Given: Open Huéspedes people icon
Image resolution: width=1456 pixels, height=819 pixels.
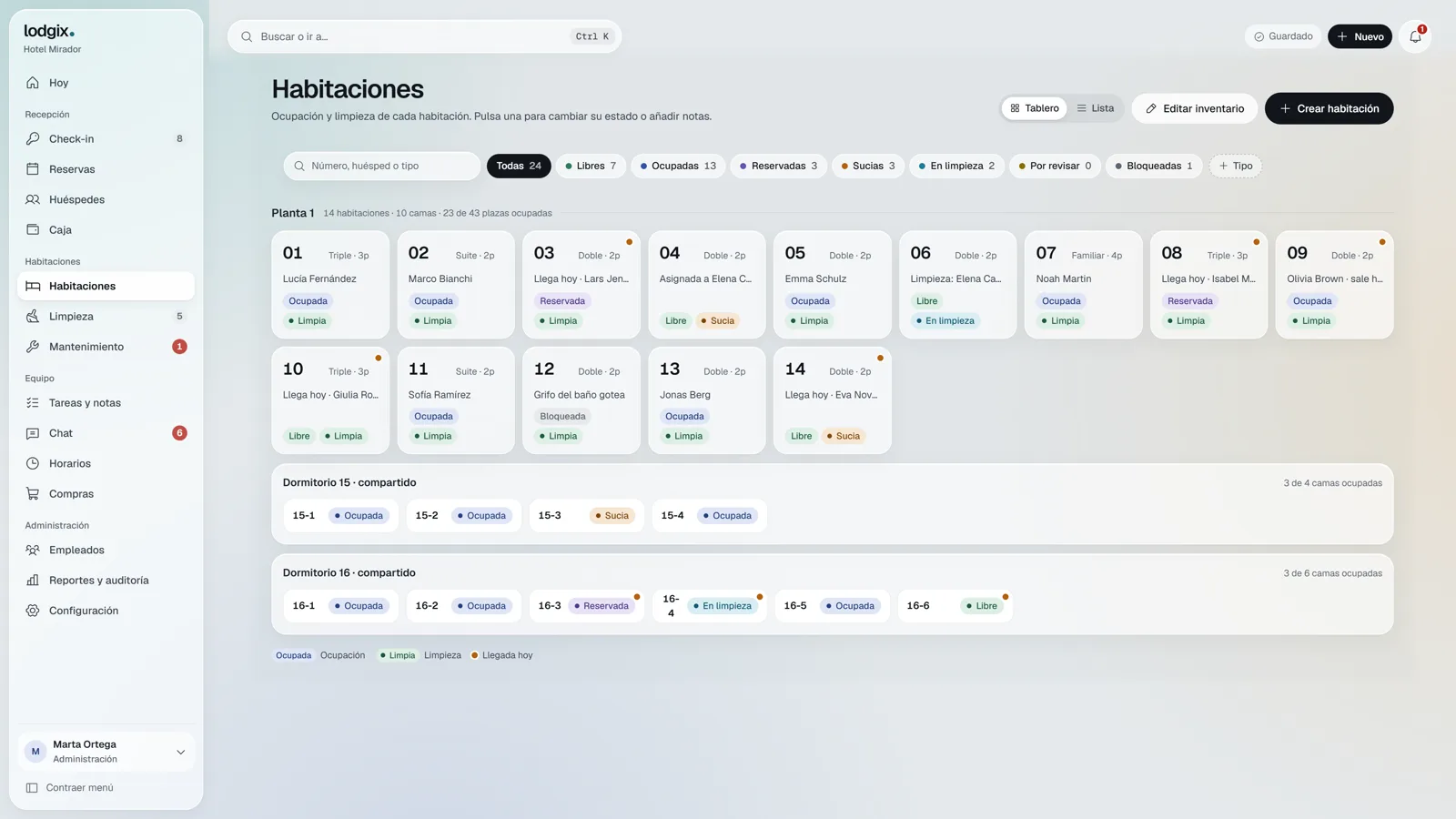Looking at the screenshot, I should click(x=33, y=199).
